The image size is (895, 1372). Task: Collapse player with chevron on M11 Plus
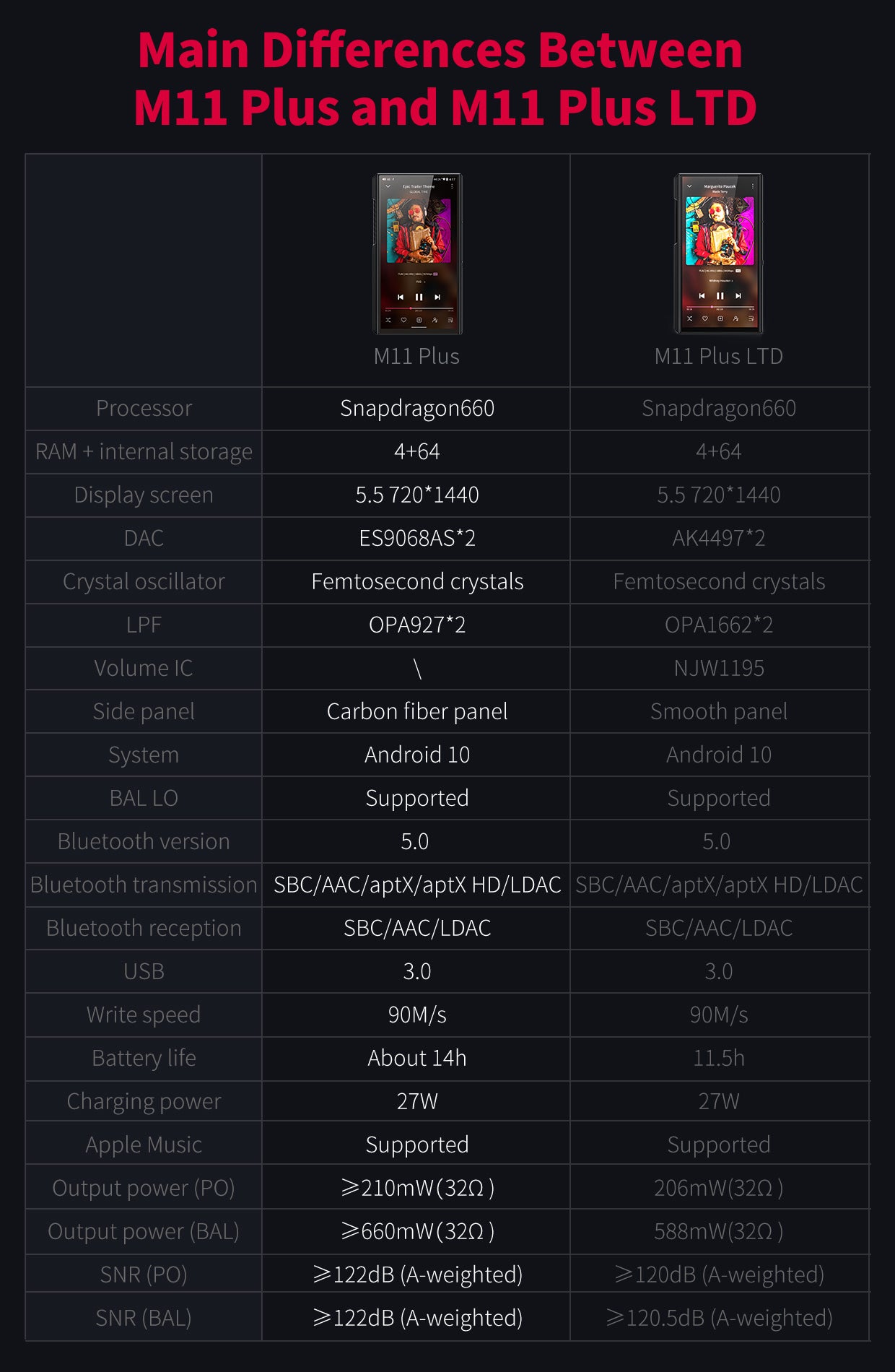point(388,186)
